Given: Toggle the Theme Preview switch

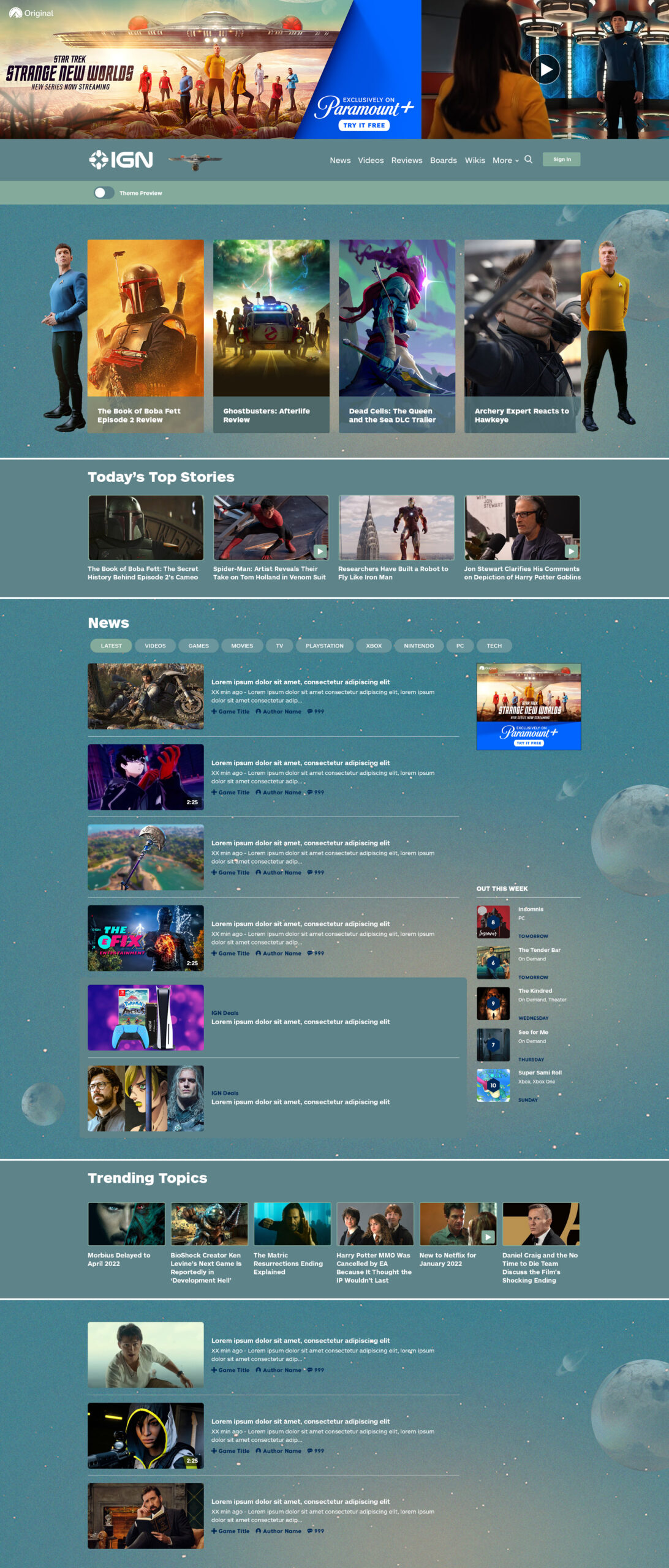Looking at the screenshot, I should pyautogui.click(x=104, y=193).
